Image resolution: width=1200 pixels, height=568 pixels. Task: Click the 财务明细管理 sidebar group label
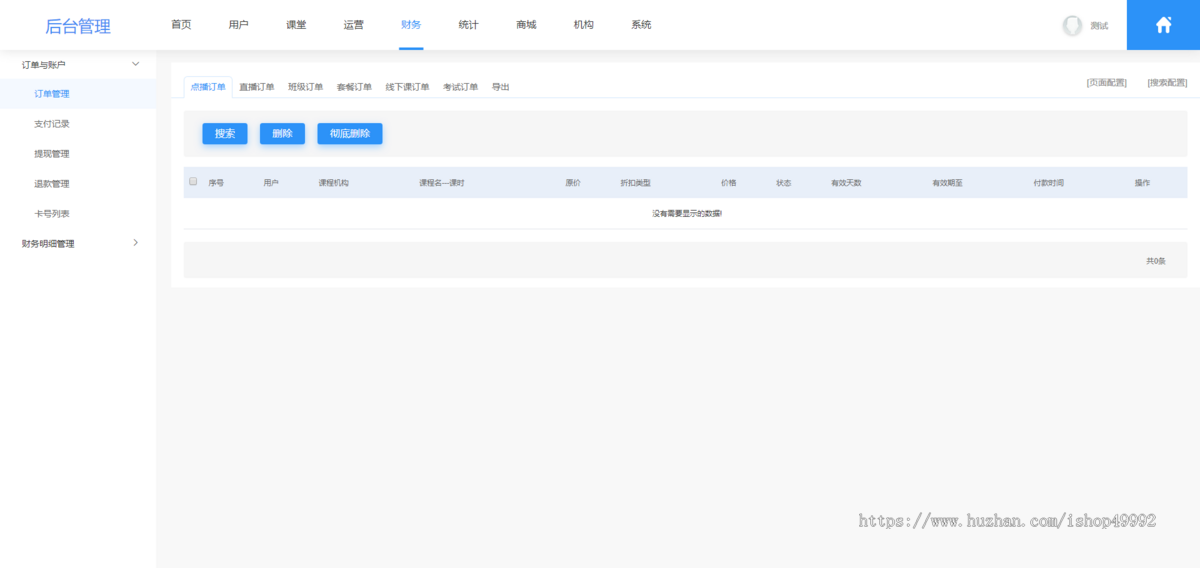click(48, 244)
